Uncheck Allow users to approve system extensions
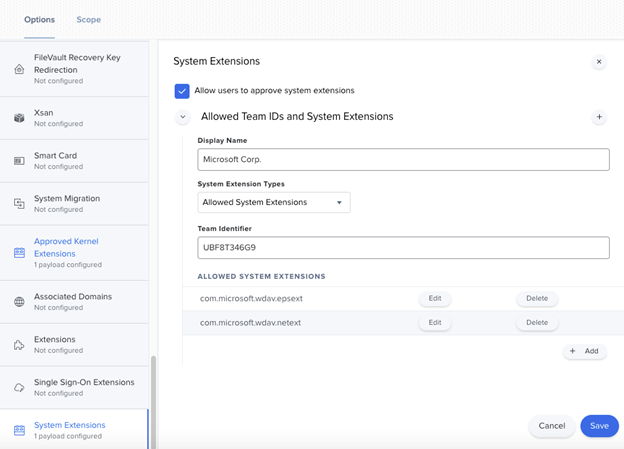This screenshot has width=624, height=449. coord(182,91)
